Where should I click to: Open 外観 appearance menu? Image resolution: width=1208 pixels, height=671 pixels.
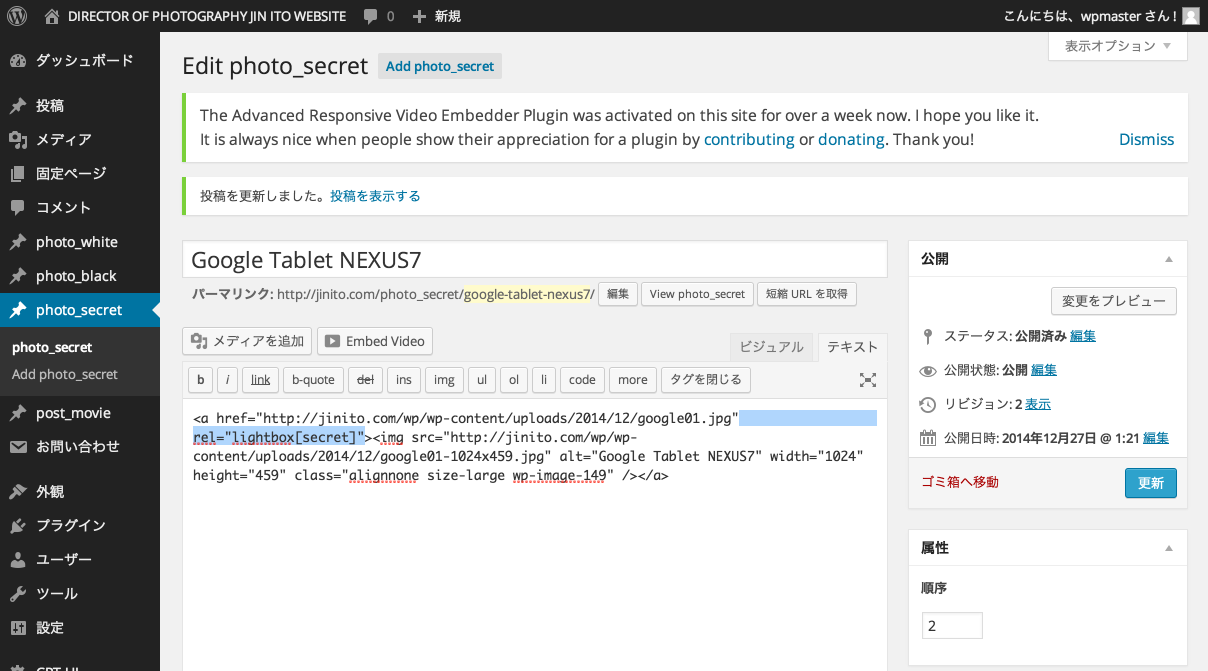pyautogui.click(x=80, y=491)
